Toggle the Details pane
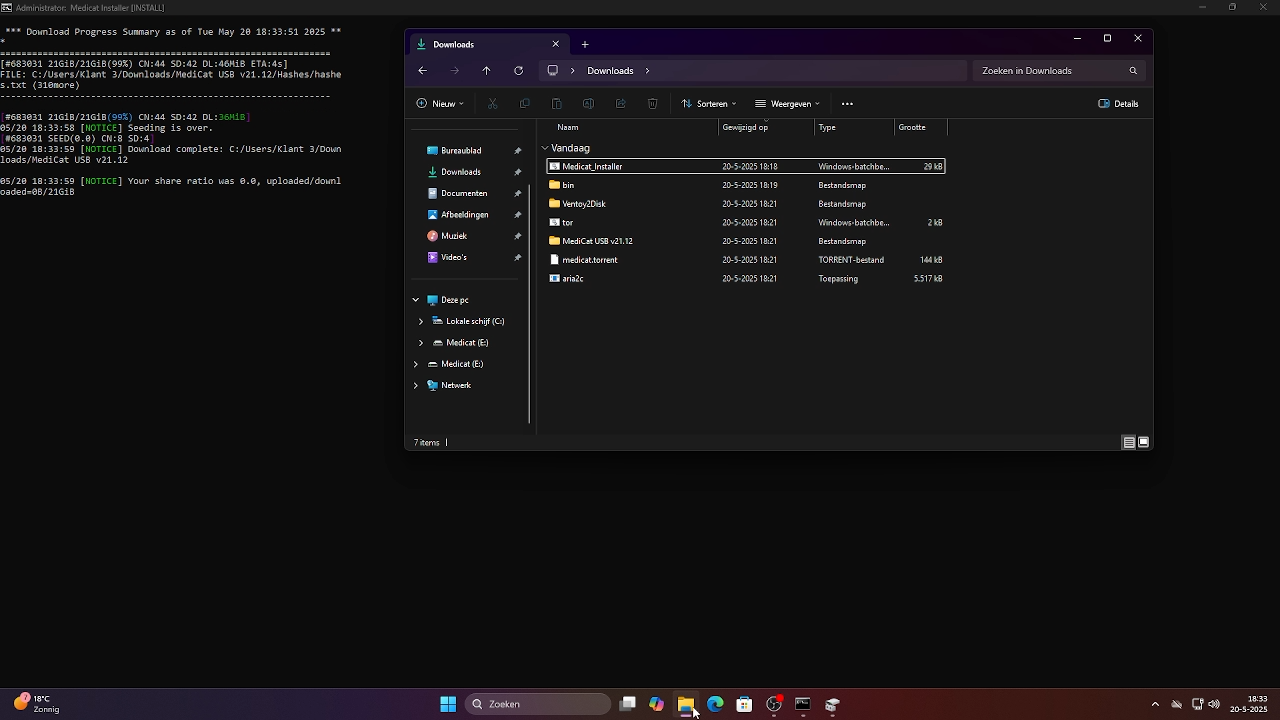 point(1118,104)
